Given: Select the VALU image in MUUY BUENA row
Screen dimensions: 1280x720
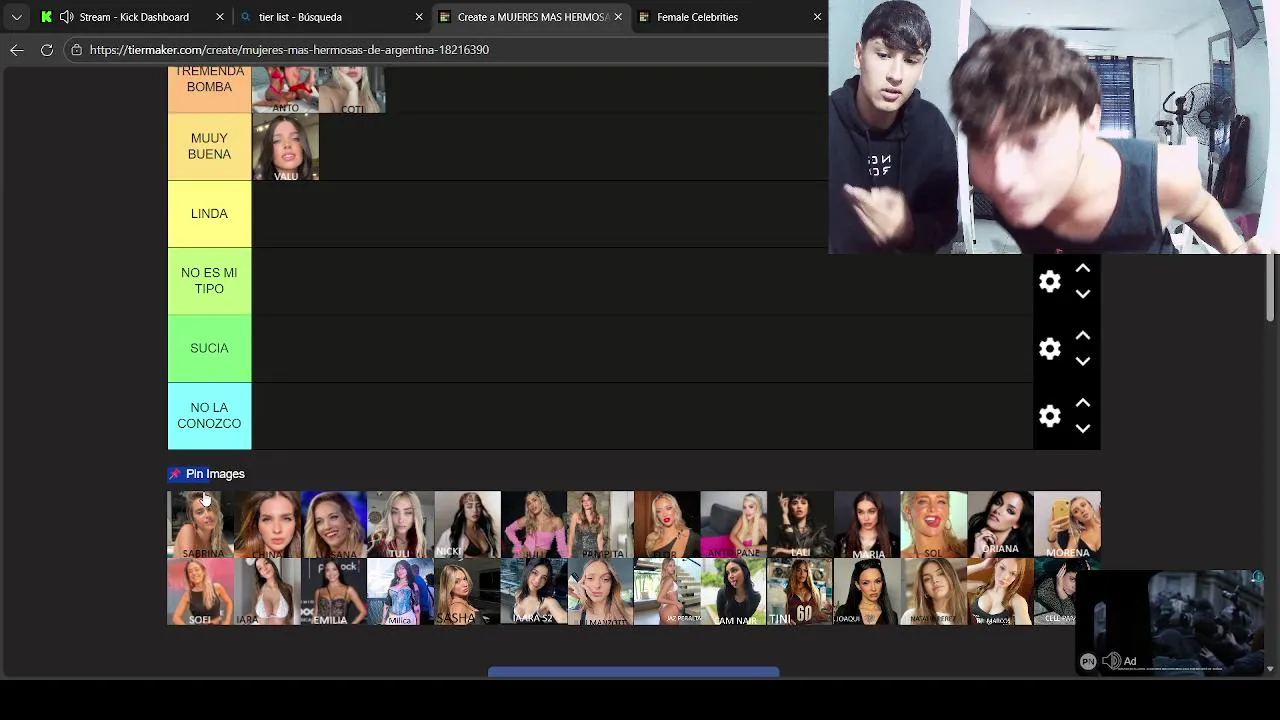Looking at the screenshot, I should (x=285, y=147).
